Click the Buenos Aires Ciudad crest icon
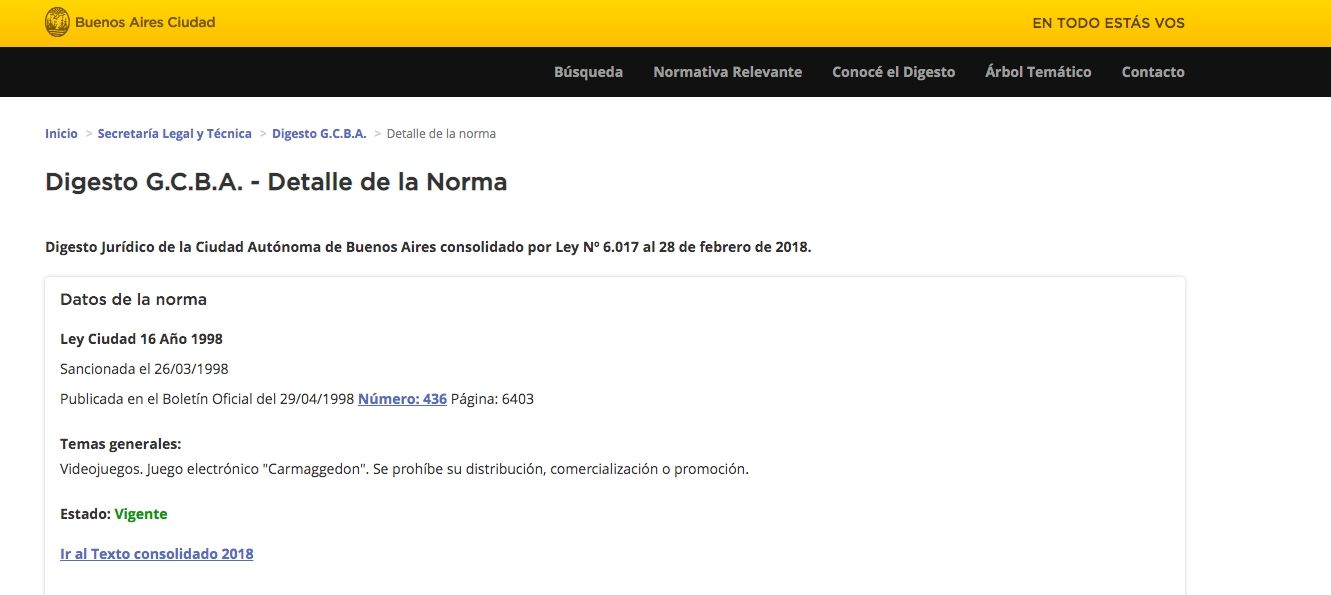The height and width of the screenshot is (595, 1331). pos(57,22)
